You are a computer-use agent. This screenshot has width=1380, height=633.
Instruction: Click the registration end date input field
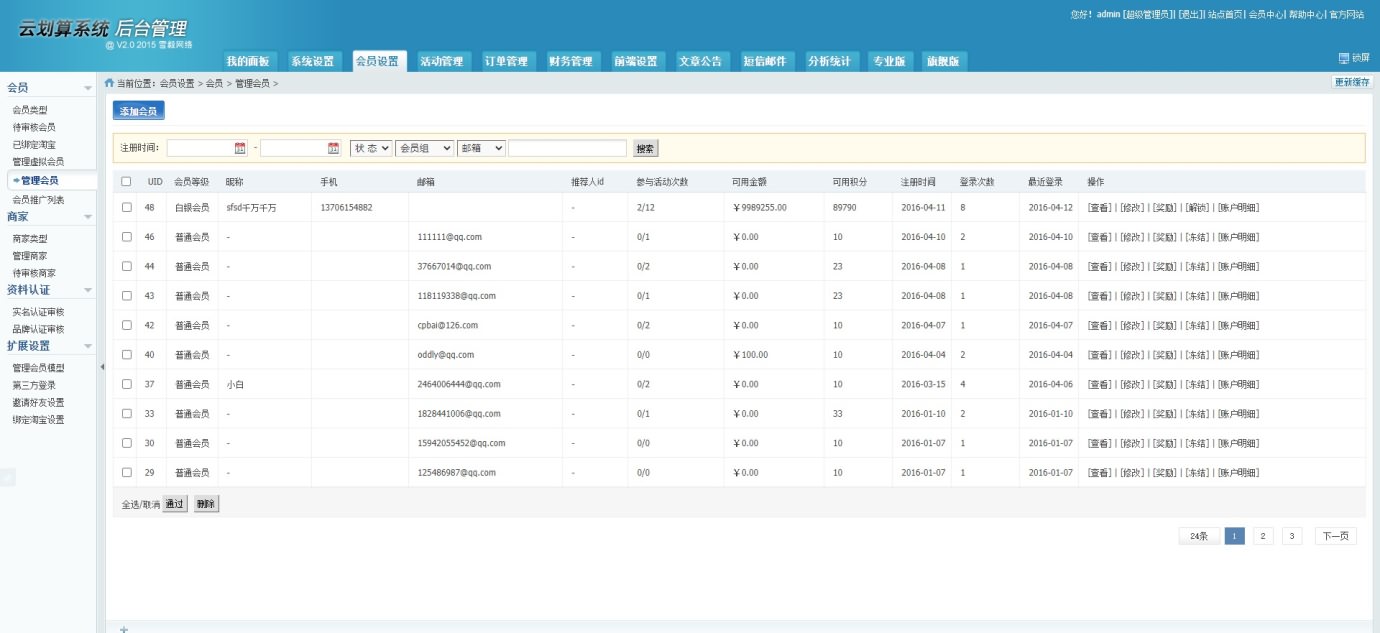[300, 148]
